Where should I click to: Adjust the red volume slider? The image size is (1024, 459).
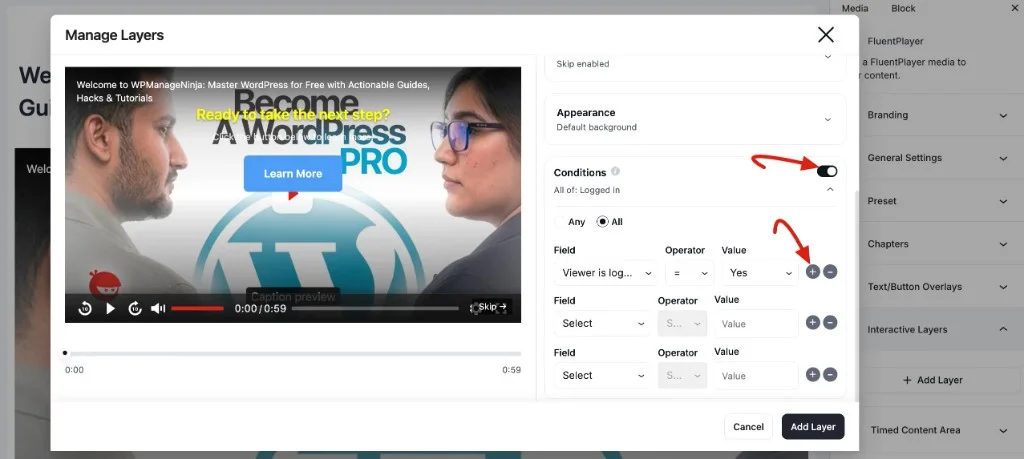(x=197, y=308)
